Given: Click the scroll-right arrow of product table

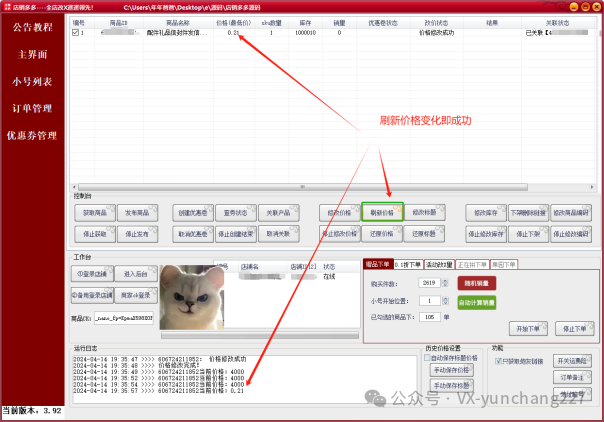Looking at the screenshot, I should coord(592,187).
